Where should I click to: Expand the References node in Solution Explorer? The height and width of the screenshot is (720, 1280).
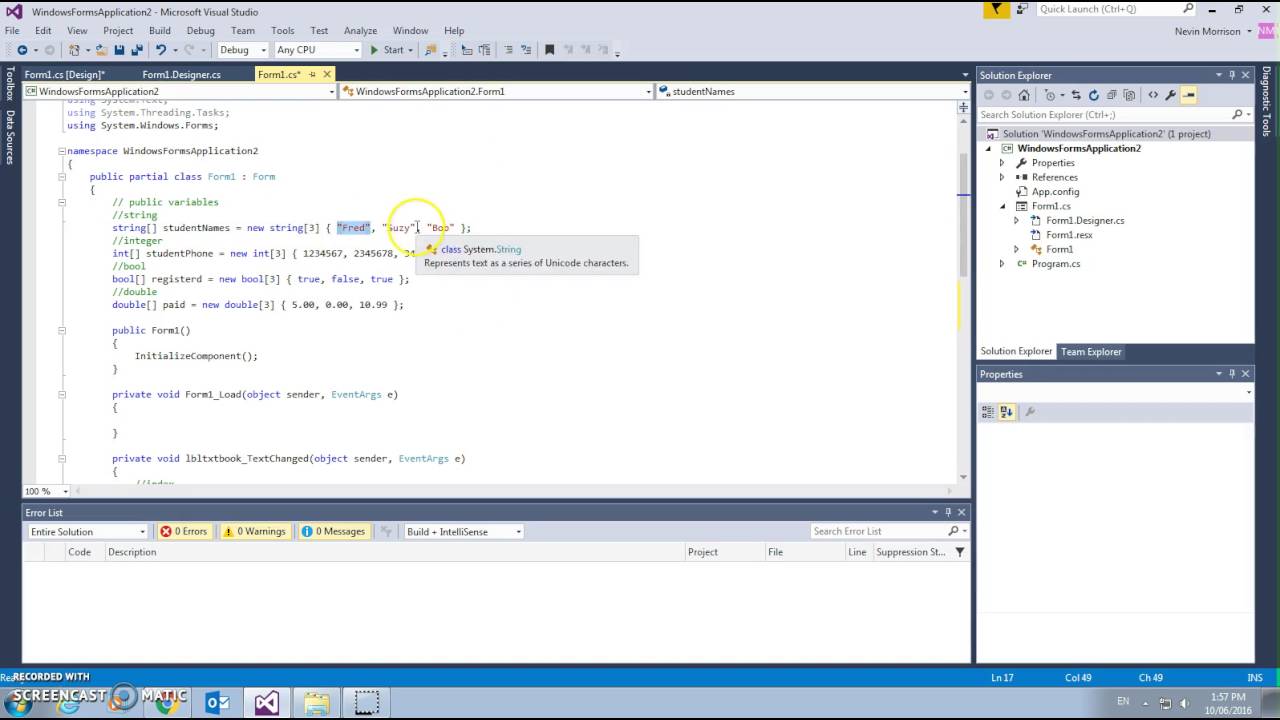tap(1002, 177)
